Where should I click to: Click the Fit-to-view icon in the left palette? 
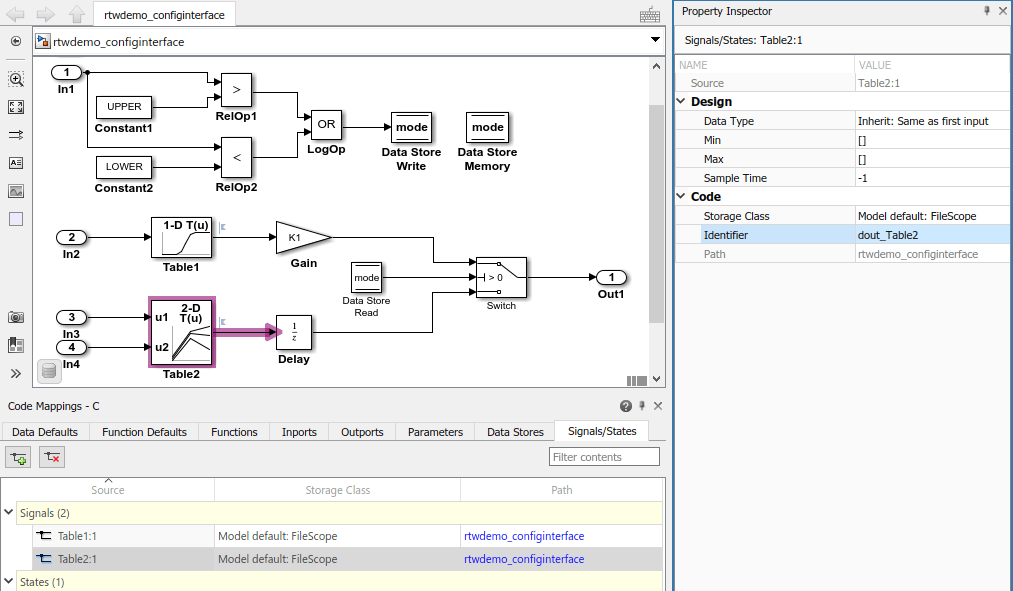15,107
